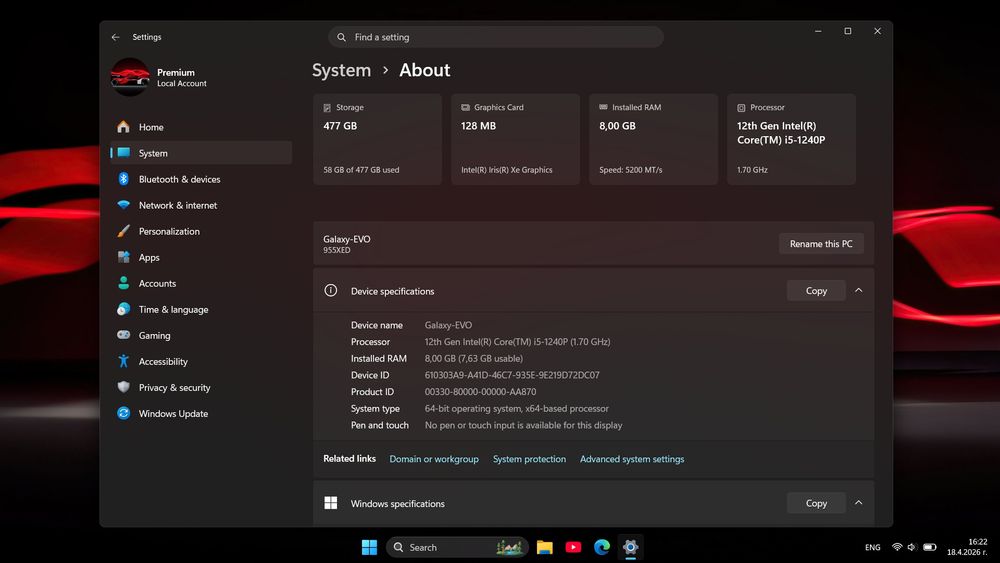This screenshot has width=1000, height=563.
Task: Click the Time & language globe icon
Action: tap(124, 309)
